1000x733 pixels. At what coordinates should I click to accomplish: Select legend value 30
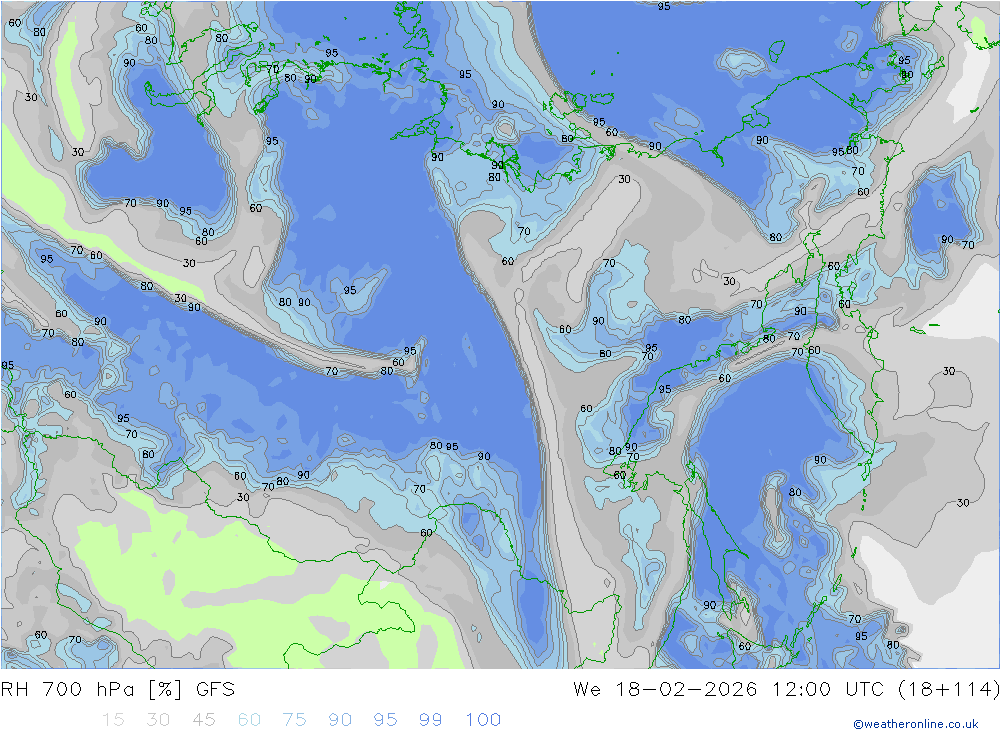point(158,720)
